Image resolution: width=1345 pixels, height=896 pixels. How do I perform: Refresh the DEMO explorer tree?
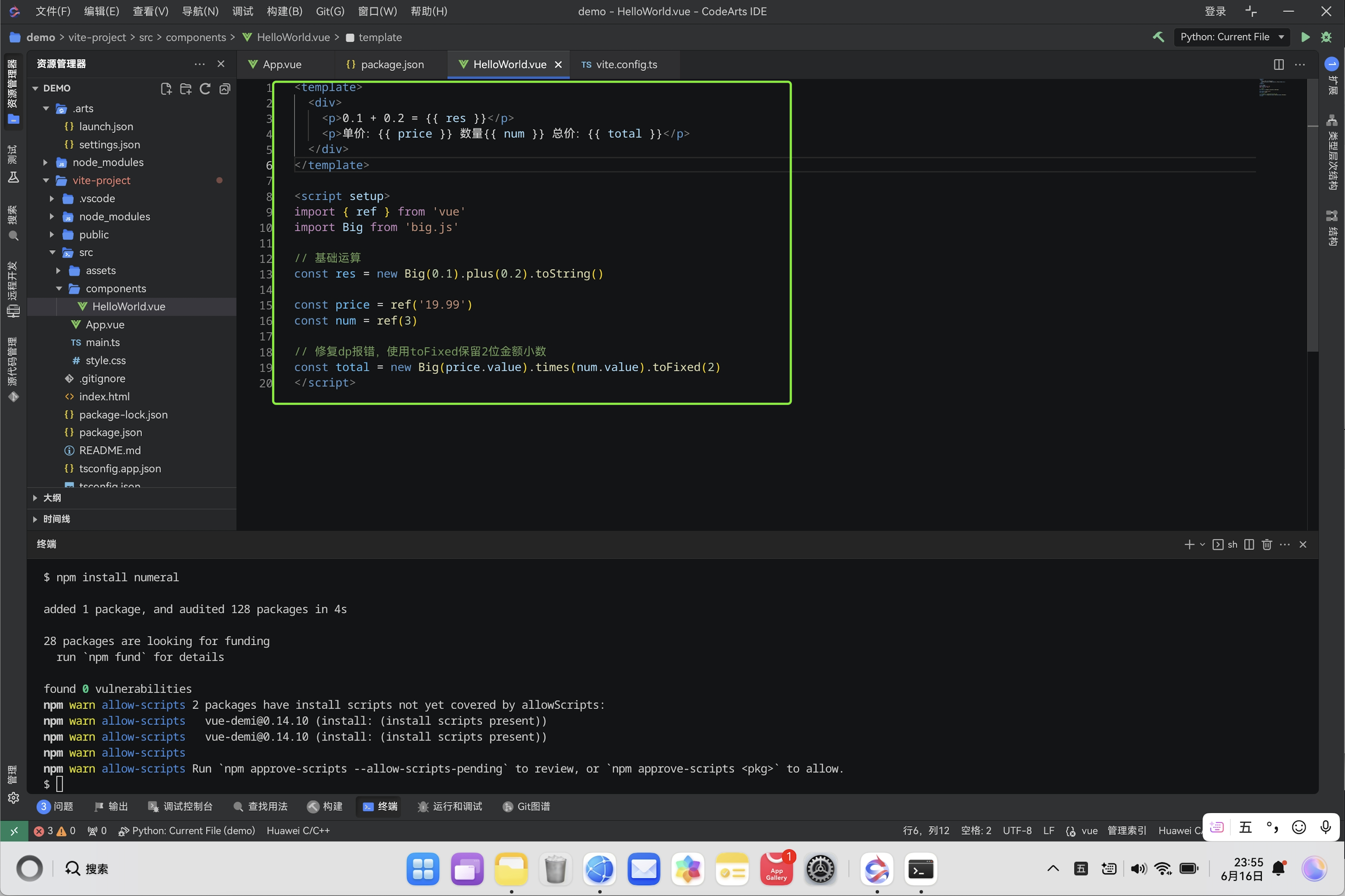[205, 89]
